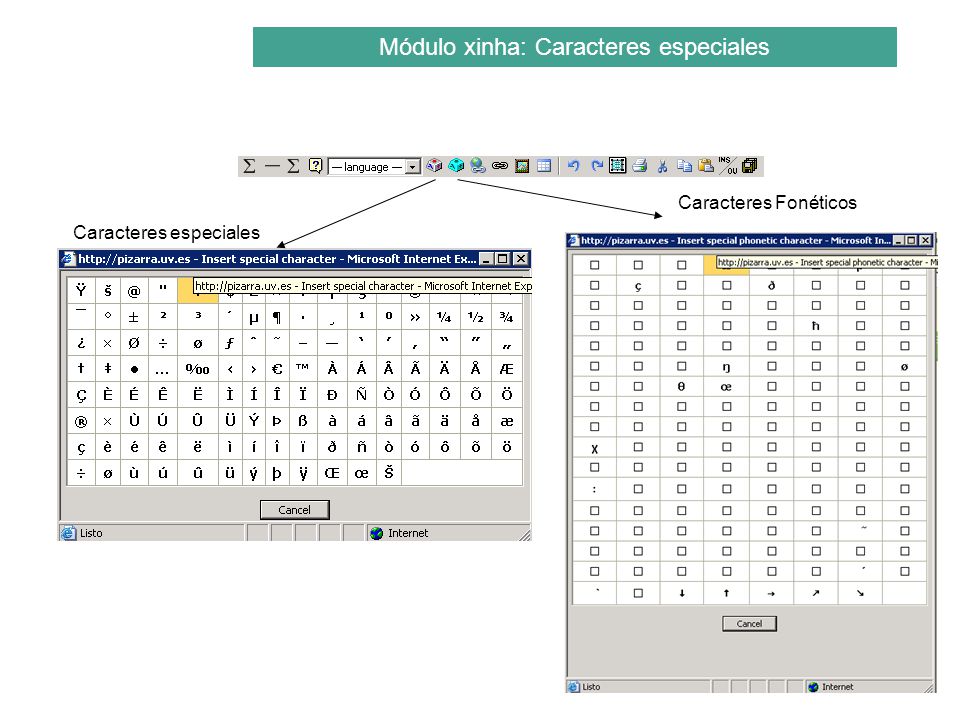This screenshot has width=960, height=720.
Task: Cancel the Insert special phonetic character dialog
Action: pos(749,624)
